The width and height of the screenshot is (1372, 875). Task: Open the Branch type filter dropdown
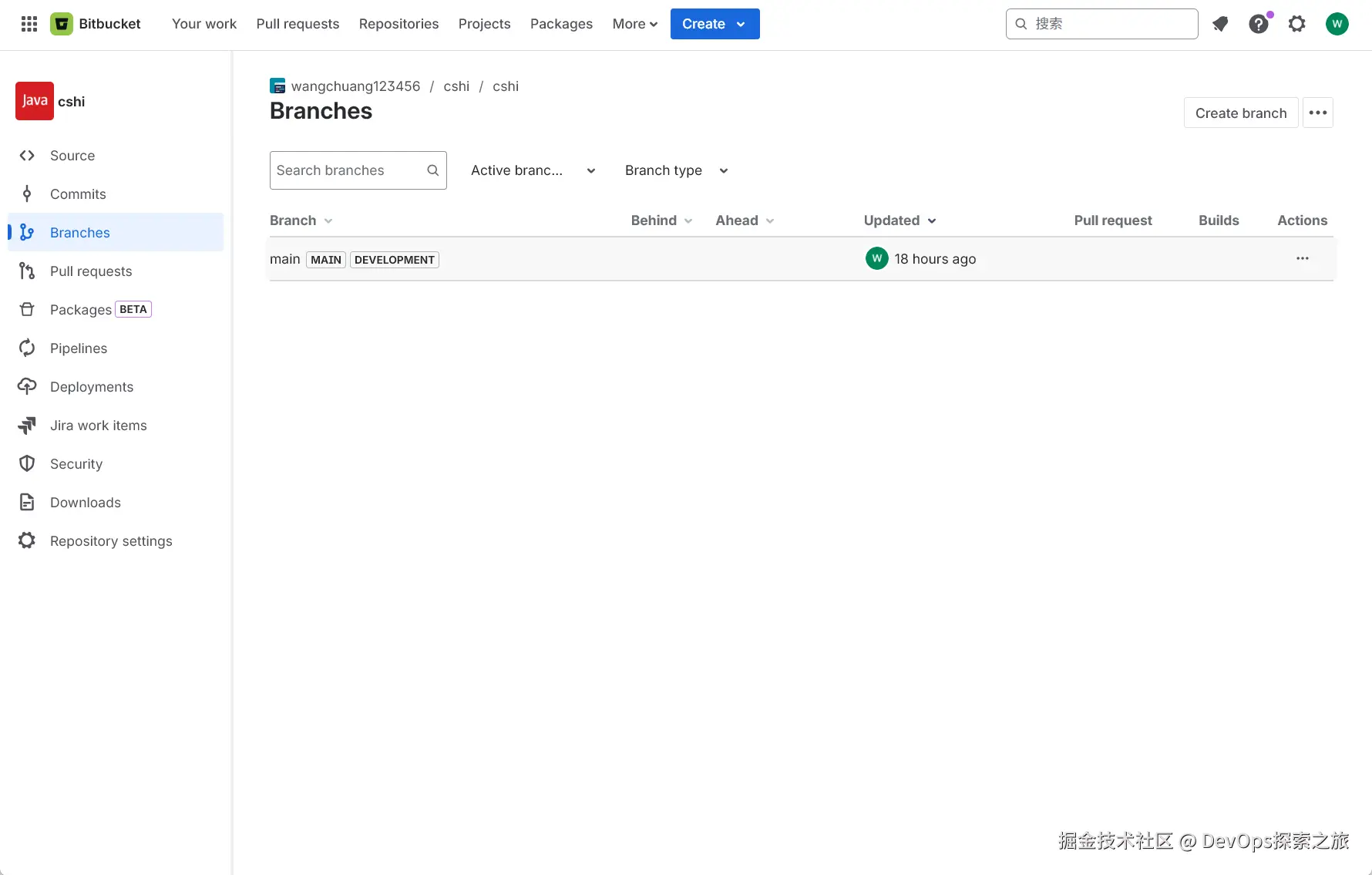(677, 170)
